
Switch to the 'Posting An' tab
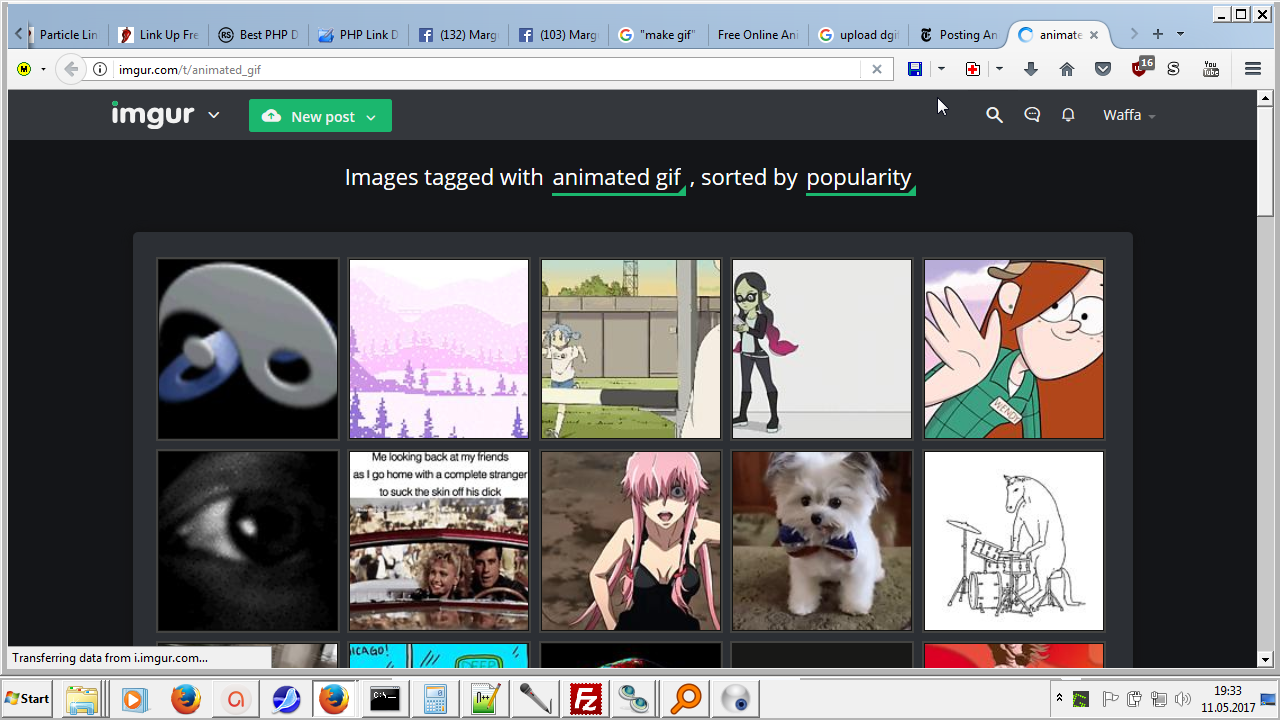pos(958,35)
